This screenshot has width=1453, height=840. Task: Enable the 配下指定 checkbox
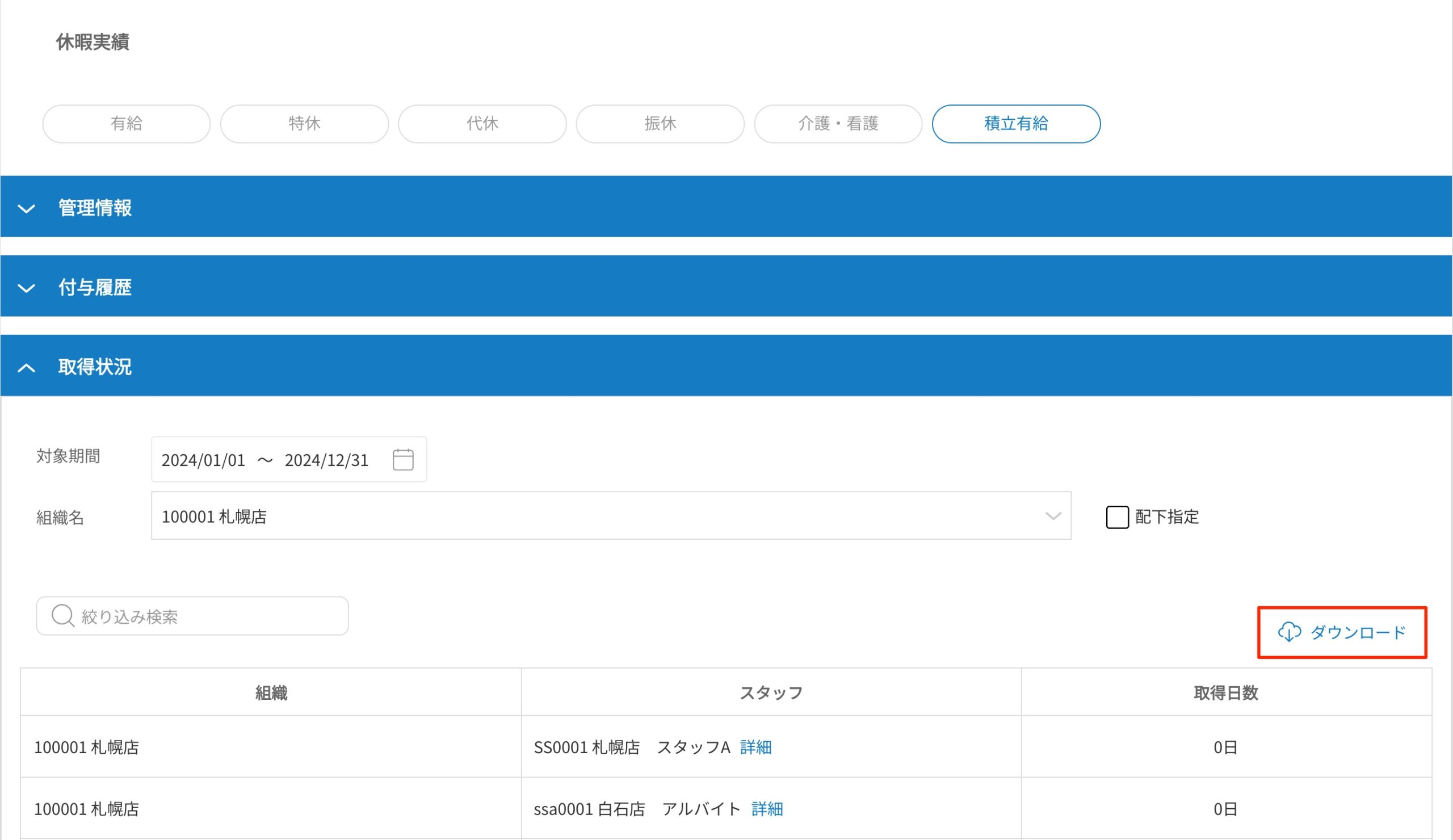(1117, 516)
